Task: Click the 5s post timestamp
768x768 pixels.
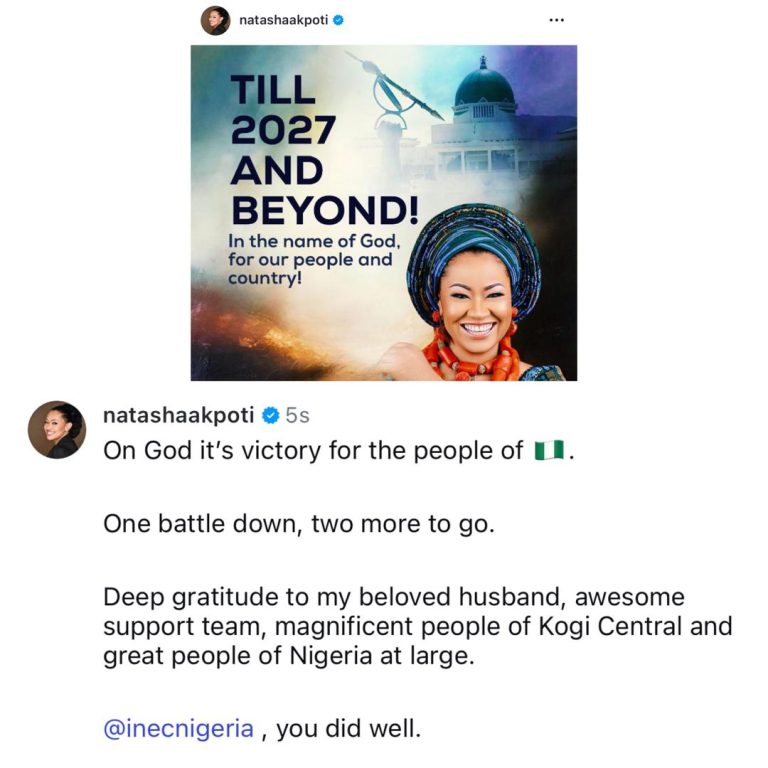Action: (297, 415)
